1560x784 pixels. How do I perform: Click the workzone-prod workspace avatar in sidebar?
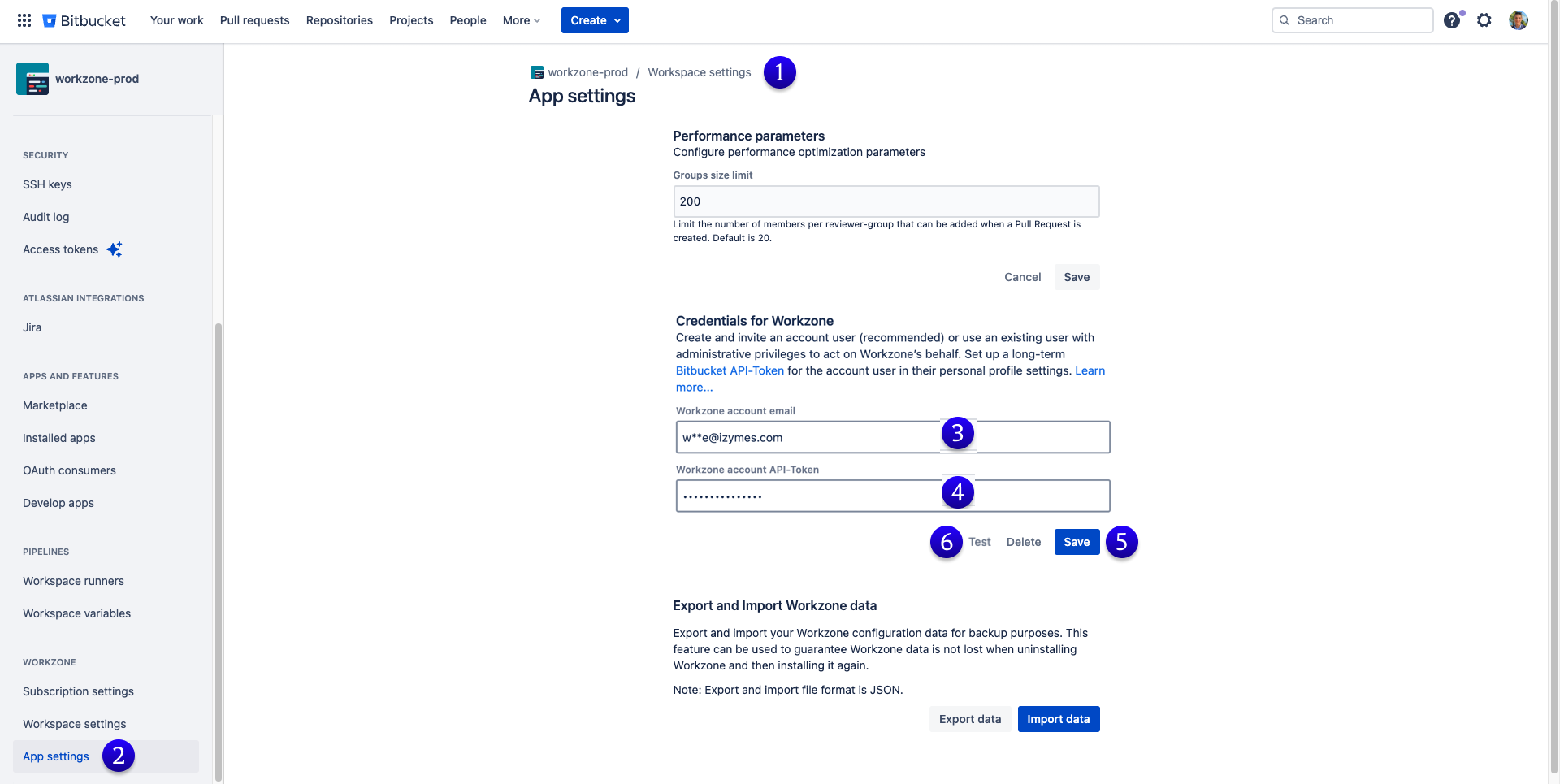(x=32, y=79)
